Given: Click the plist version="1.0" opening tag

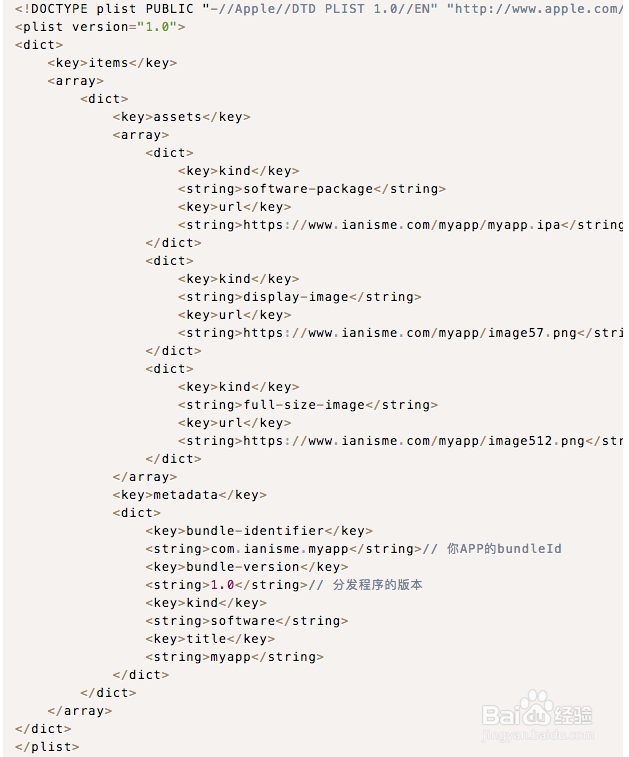Looking at the screenshot, I should (100, 27).
